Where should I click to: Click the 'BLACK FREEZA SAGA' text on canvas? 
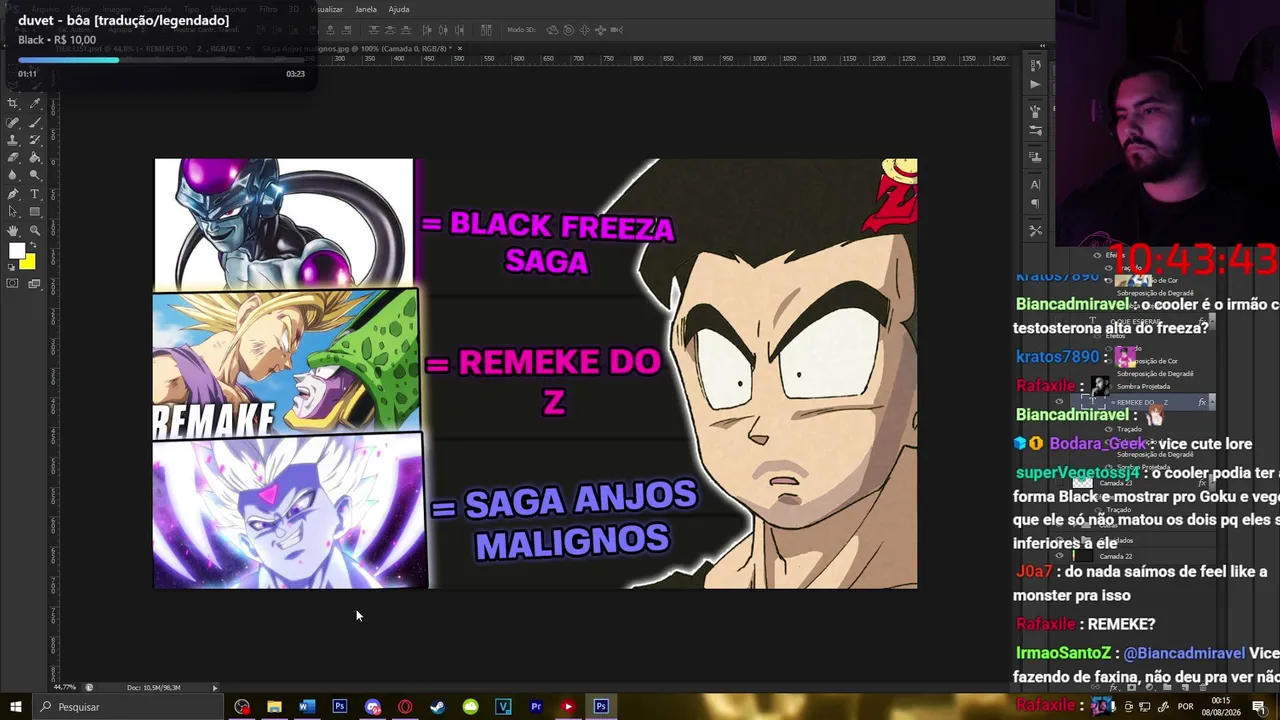[547, 243]
